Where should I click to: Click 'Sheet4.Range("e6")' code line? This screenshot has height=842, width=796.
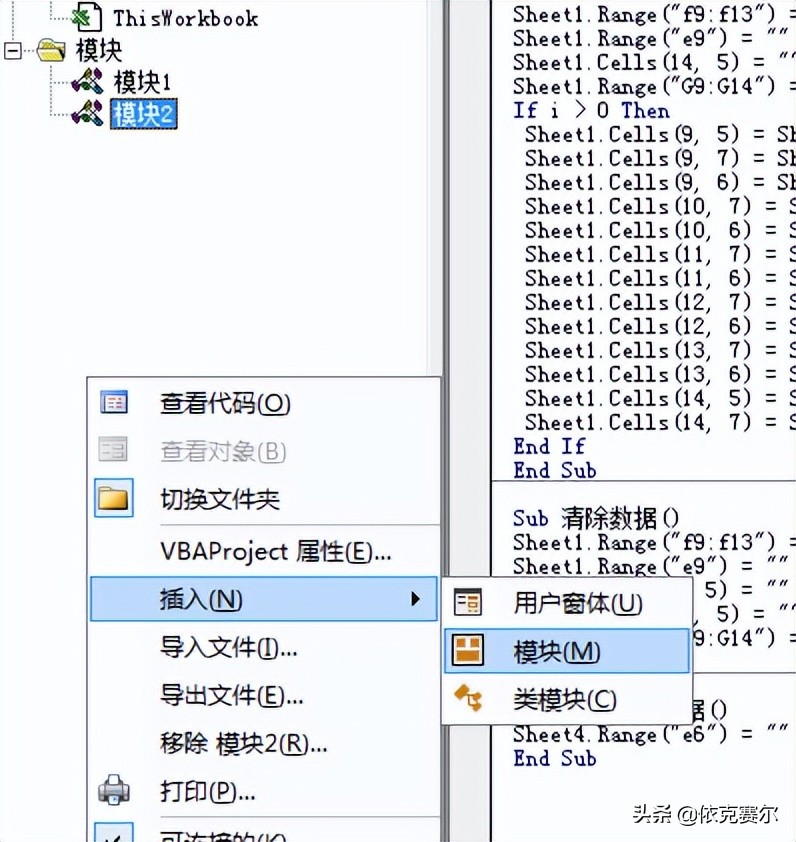pyautogui.click(x=650, y=735)
